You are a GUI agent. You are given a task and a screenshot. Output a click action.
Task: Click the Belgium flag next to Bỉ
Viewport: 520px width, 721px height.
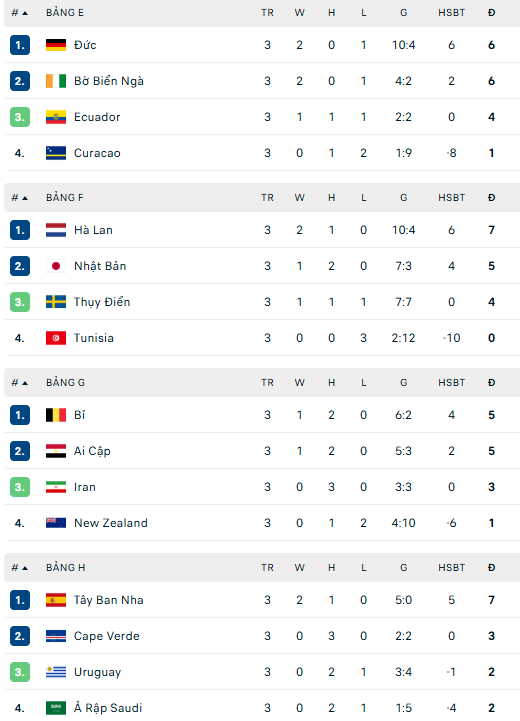(x=56, y=415)
